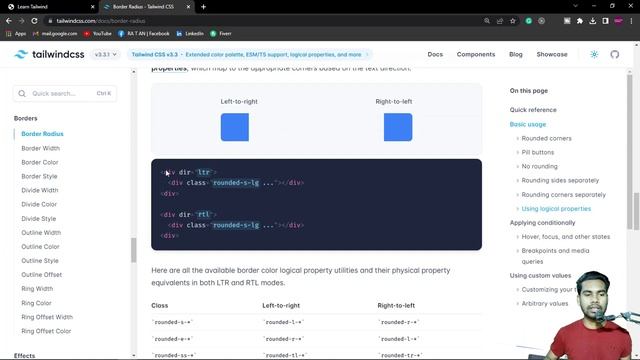Jump to Applying conditionally section
Screen dimensions: 640x360
tap(542, 222)
